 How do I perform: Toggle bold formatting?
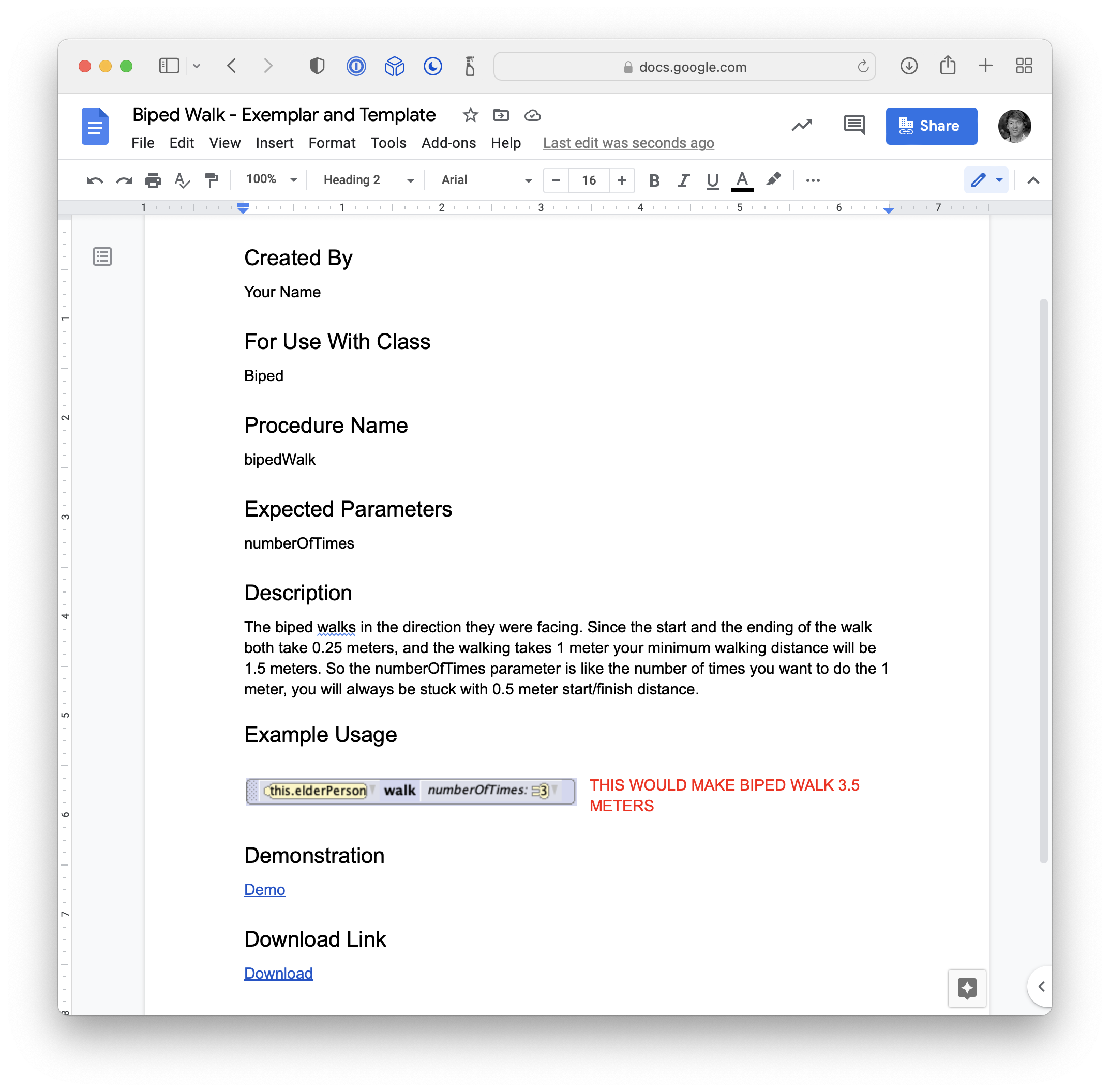coord(653,180)
